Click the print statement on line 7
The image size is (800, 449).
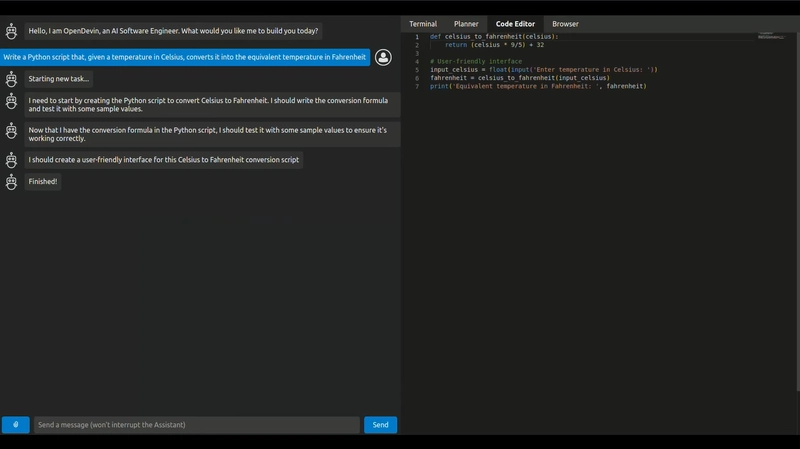click(538, 86)
